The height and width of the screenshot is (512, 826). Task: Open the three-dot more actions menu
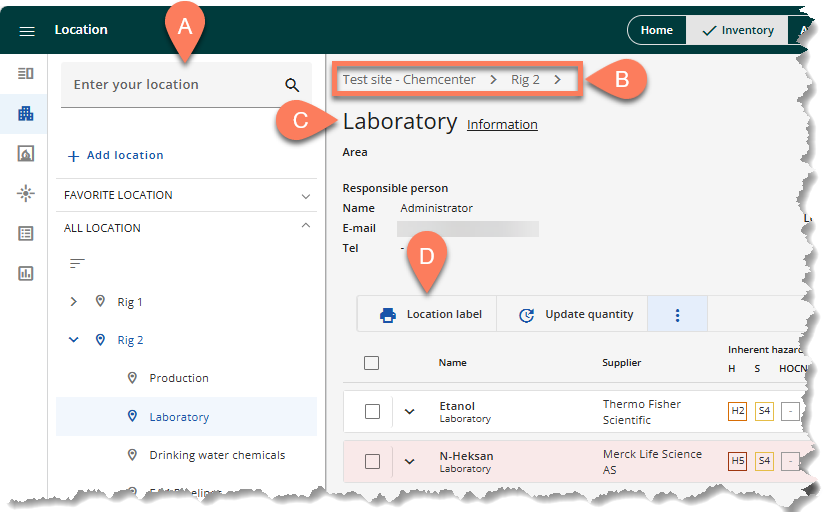point(677,315)
